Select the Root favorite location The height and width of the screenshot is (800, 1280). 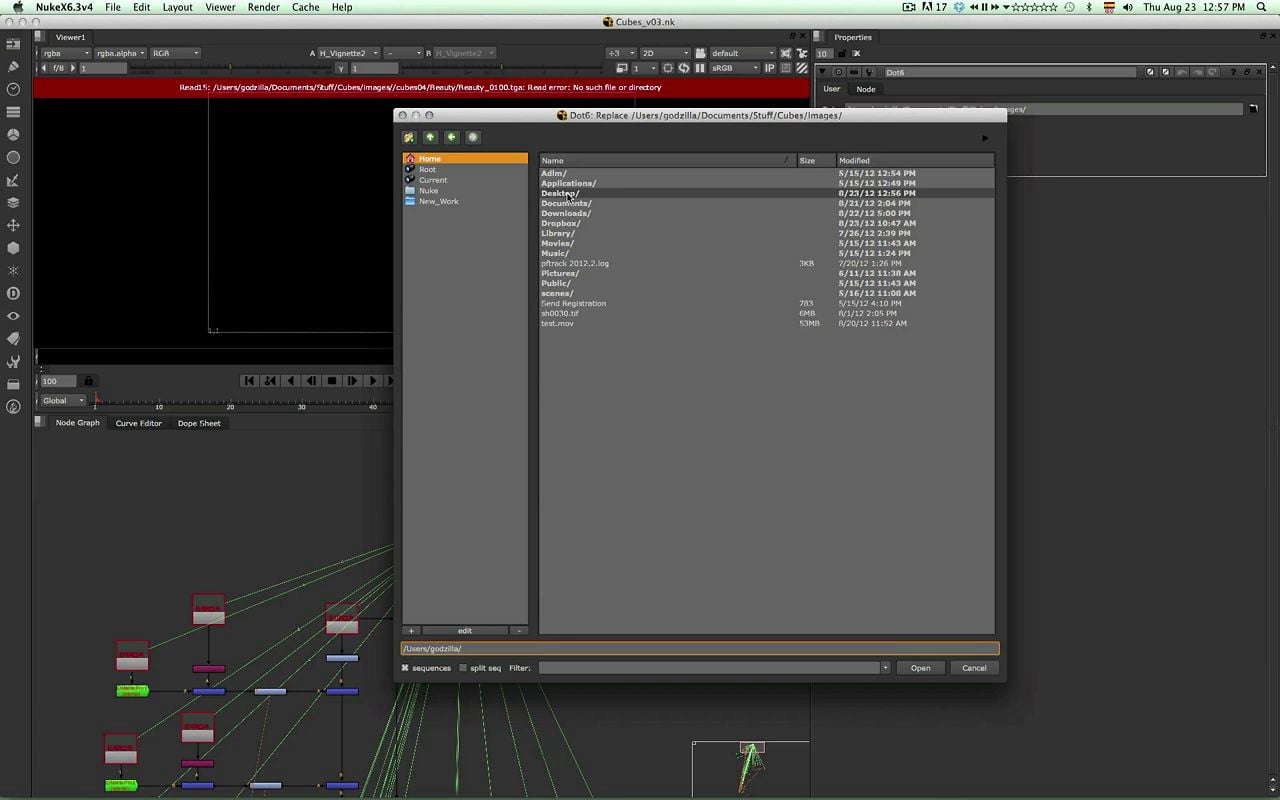pos(465,169)
